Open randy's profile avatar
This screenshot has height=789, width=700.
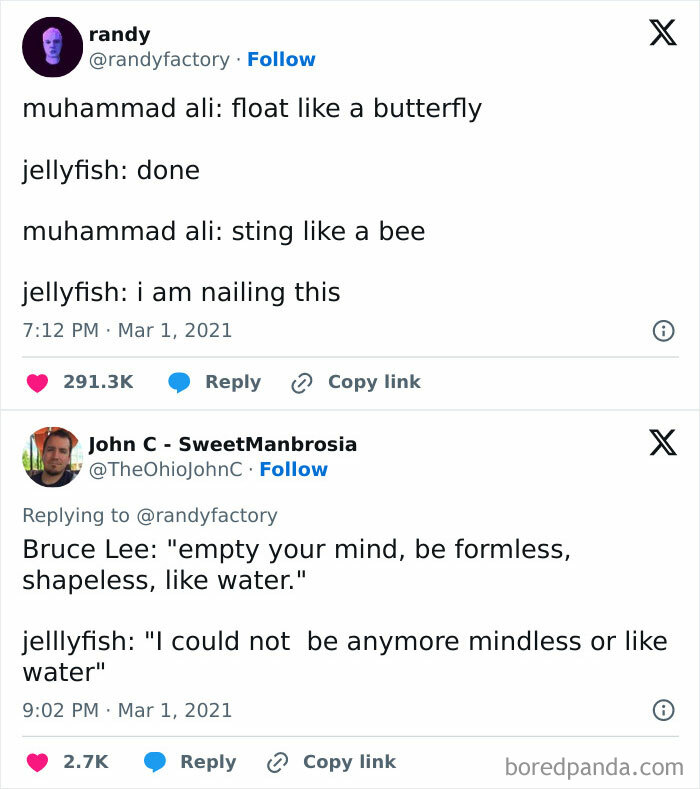point(51,47)
